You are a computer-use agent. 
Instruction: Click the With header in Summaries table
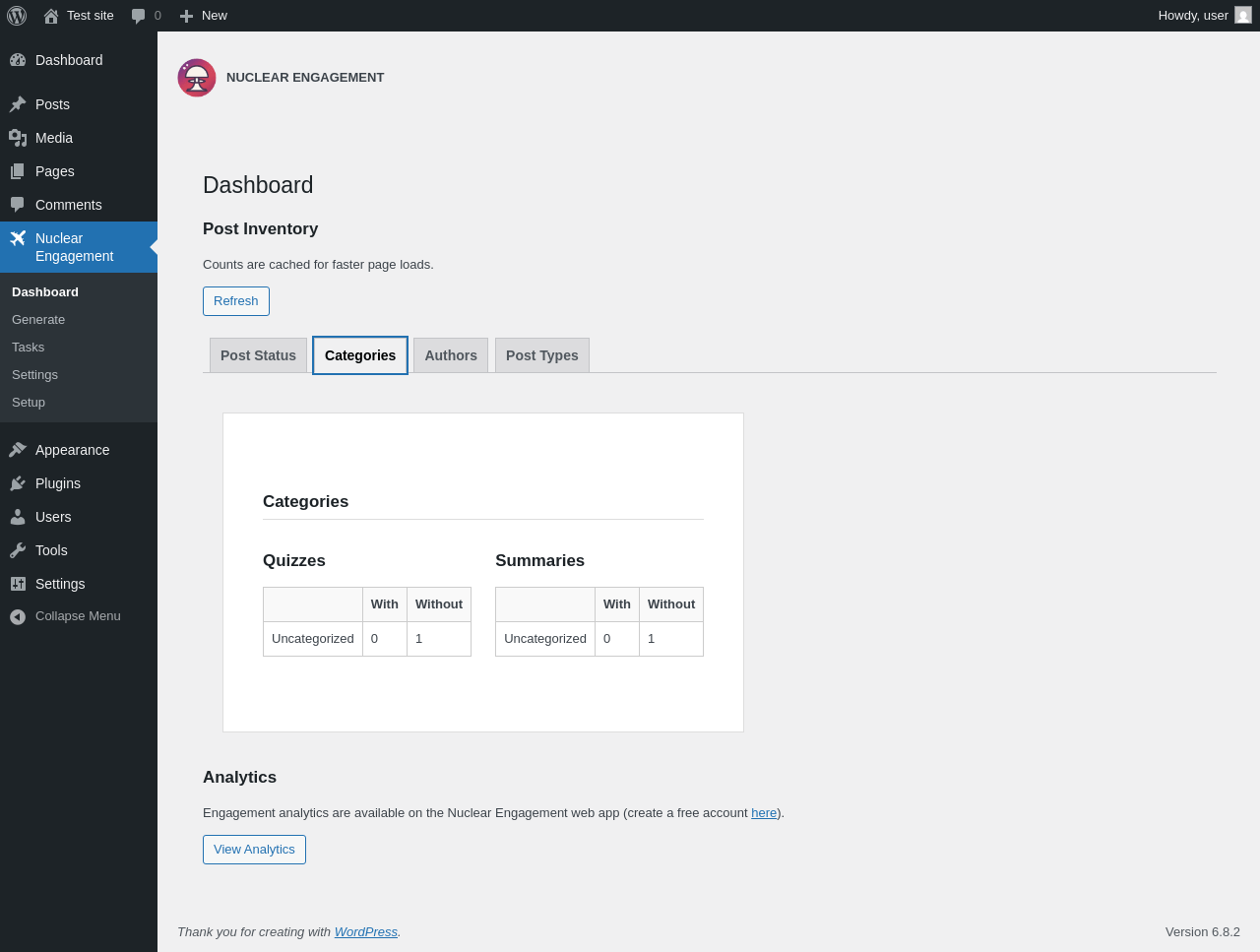coord(617,604)
